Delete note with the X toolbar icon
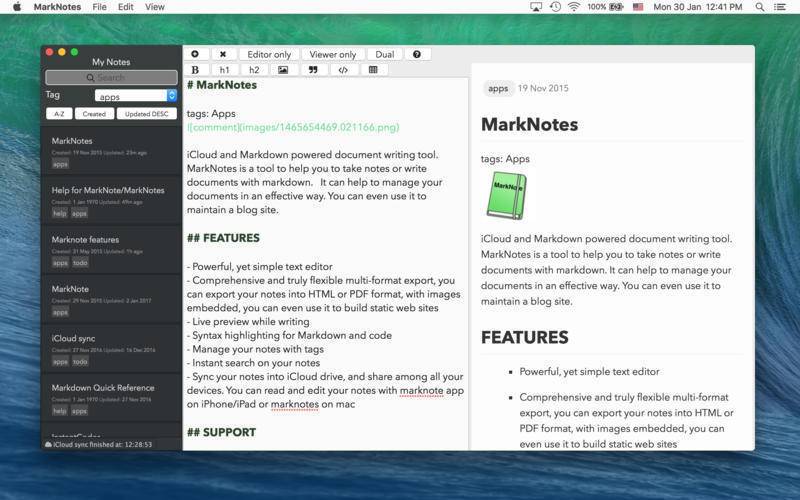The width and height of the screenshot is (800, 500). 223,54
